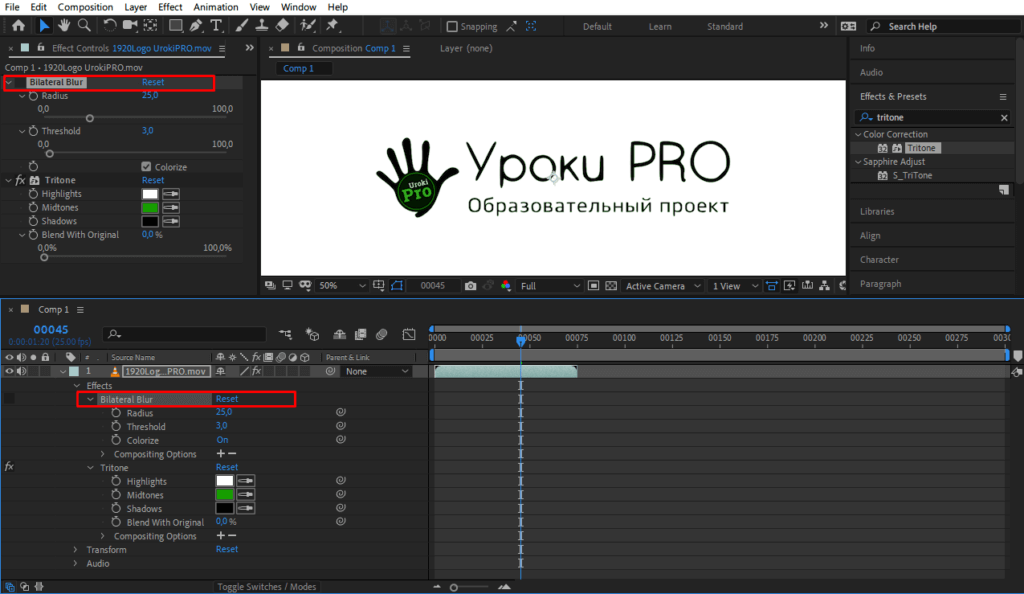Image resolution: width=1024 pixels, height=594 pixels.
Task: Click the green Midtones color swatch
Action: (x=150, y=208)
